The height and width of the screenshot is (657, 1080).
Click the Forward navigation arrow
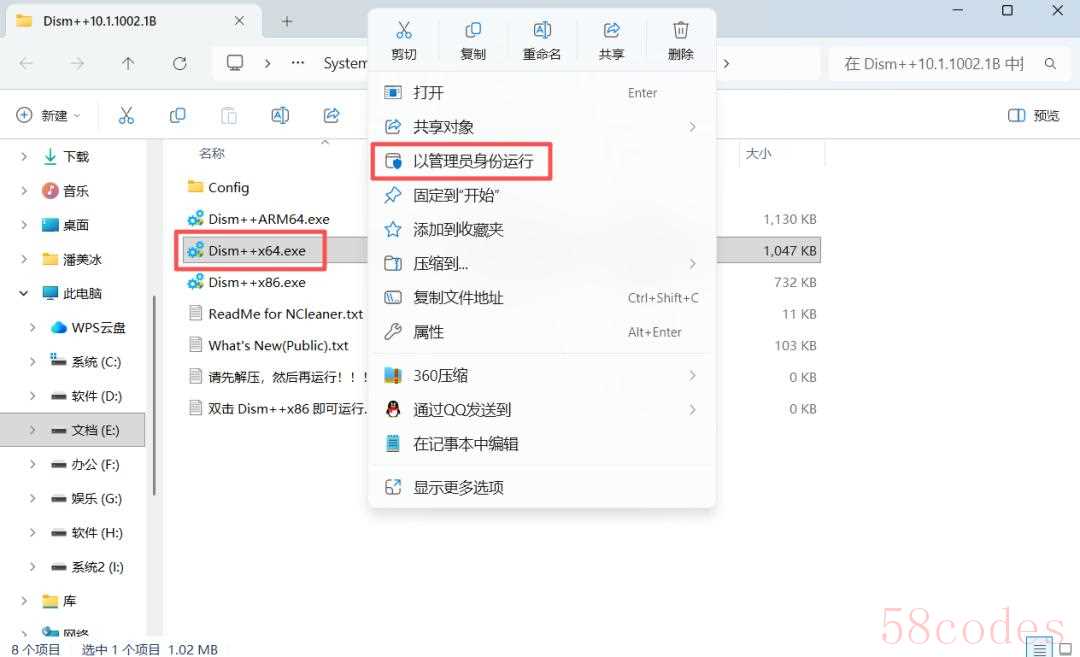pos(77,63)
